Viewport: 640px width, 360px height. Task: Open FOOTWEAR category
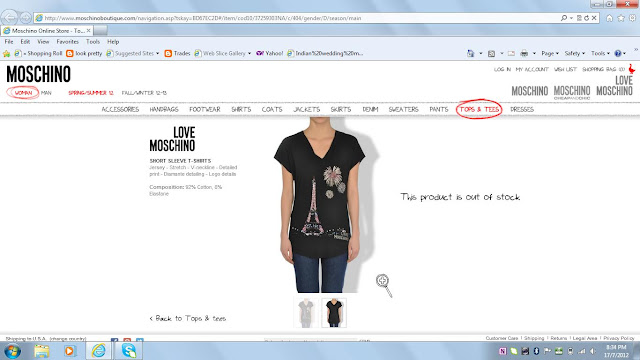(x=205, y=109)
